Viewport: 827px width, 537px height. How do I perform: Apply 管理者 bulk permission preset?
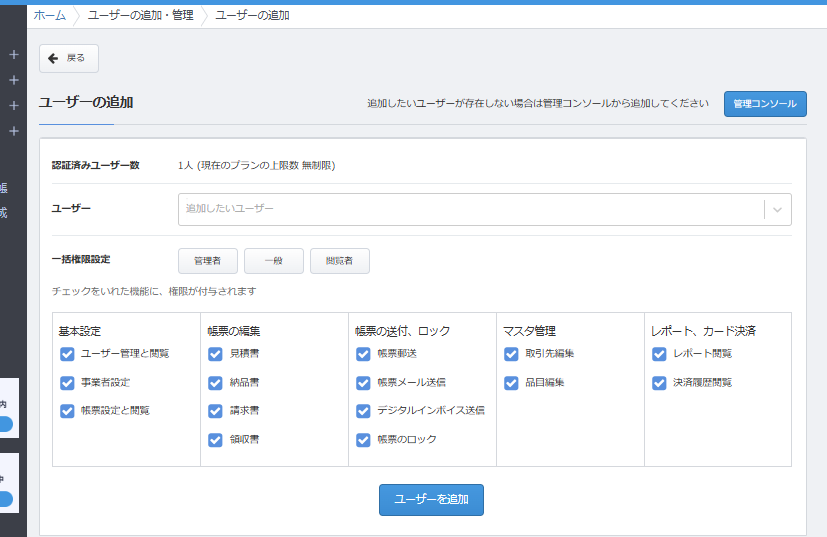tap(207, 261)
